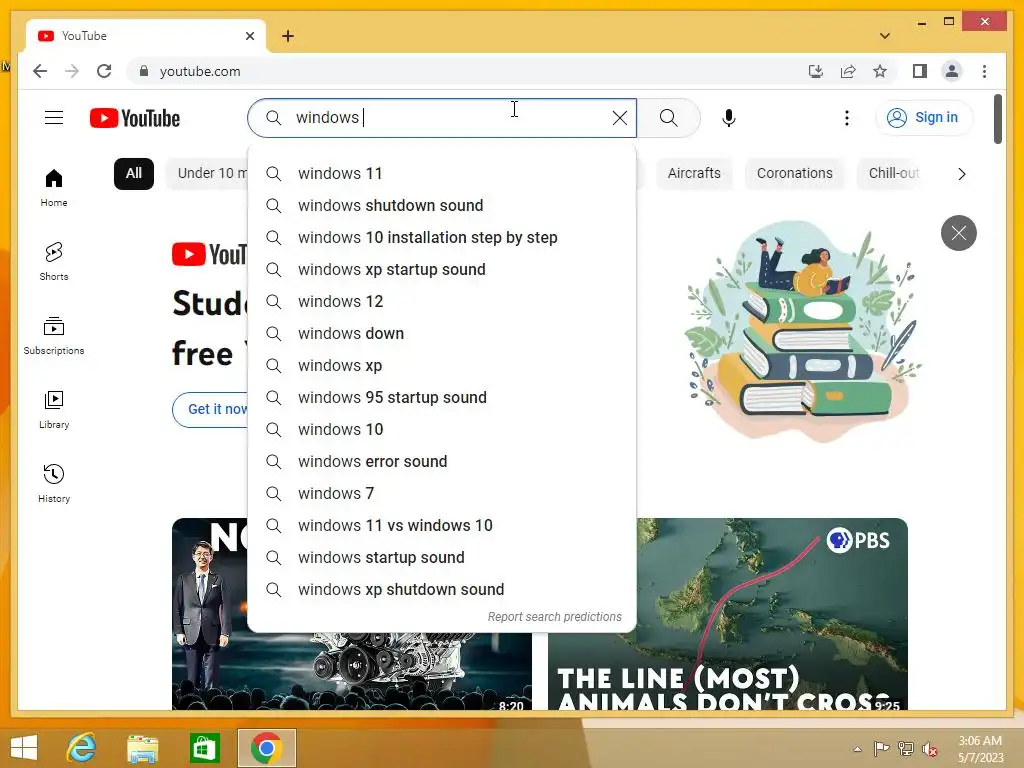Open Subscriptions in the sidebar
Viewport: 1024px width, 768px height.
pos(54,336)
